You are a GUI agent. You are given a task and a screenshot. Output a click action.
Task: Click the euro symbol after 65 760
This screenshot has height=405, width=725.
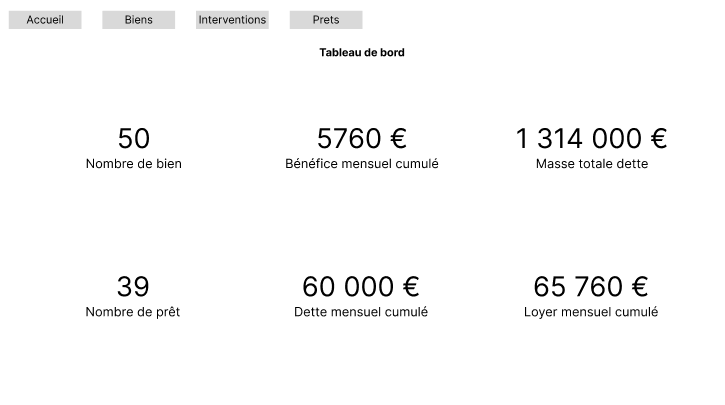point(639,287)
